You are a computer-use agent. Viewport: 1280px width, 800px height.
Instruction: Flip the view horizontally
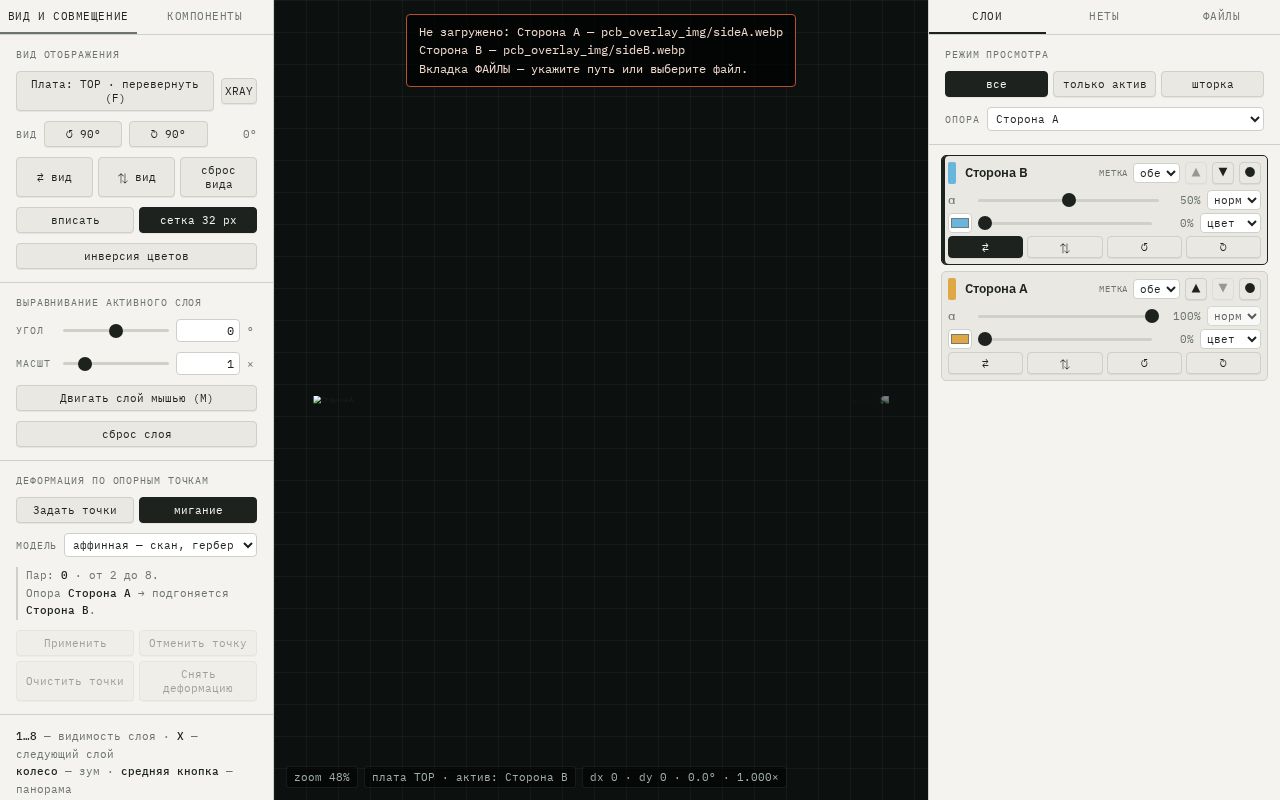tap(54, 177)
